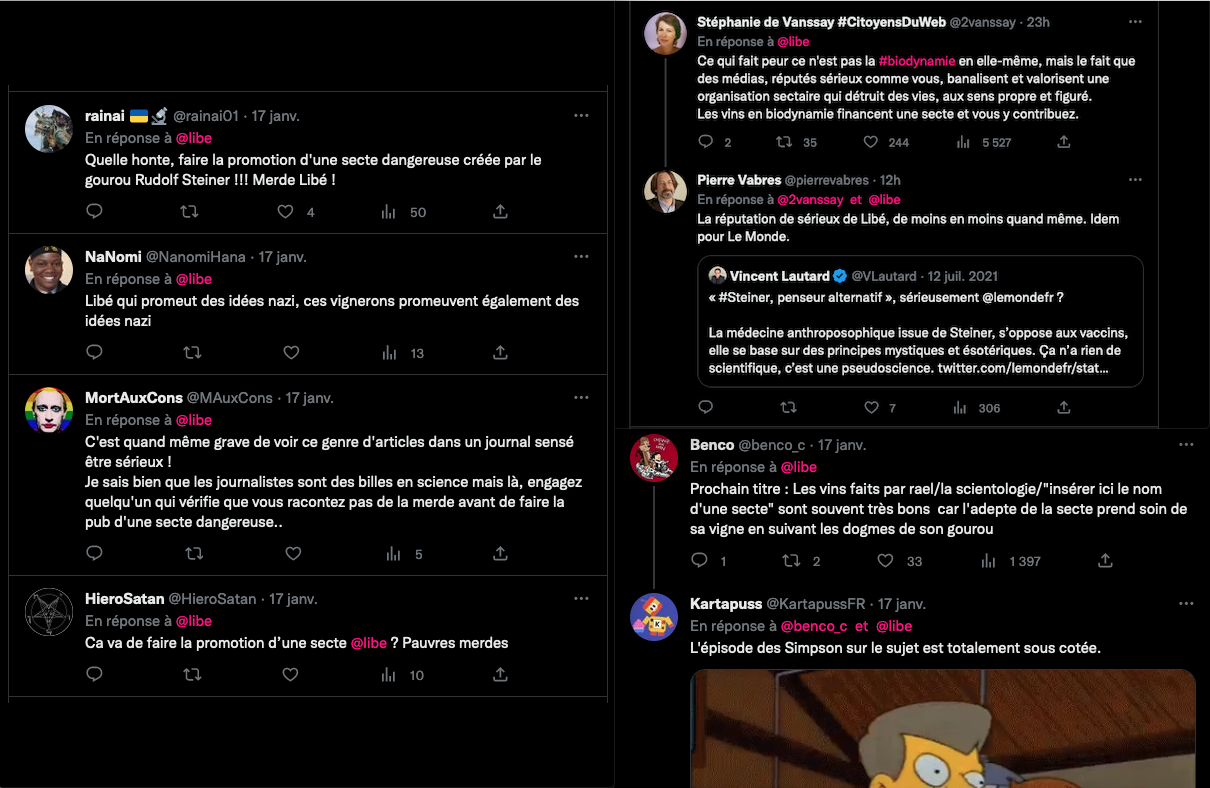Retweet Stéphanie de Vanssay's tweet
The image size is (1210, 788).
(785, 142)
